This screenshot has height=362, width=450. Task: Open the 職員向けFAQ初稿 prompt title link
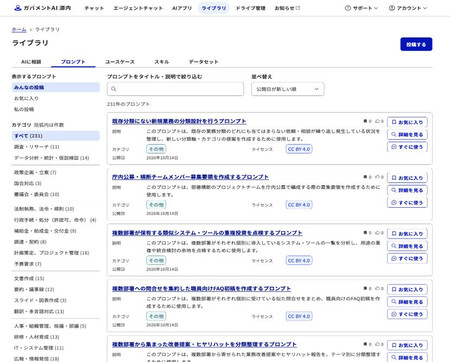[x=202, y=288]
